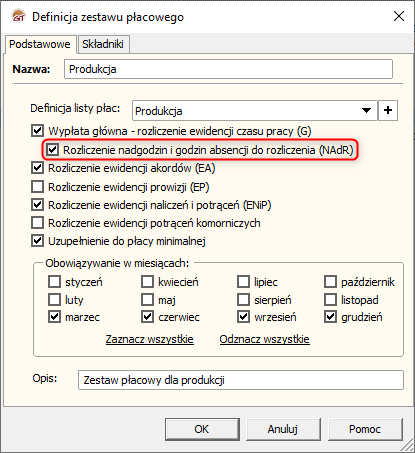The width and height of the screenshot is (415, 453).
Task: Click the Odznacz wszystkie link
Action: tap(264, 339)
